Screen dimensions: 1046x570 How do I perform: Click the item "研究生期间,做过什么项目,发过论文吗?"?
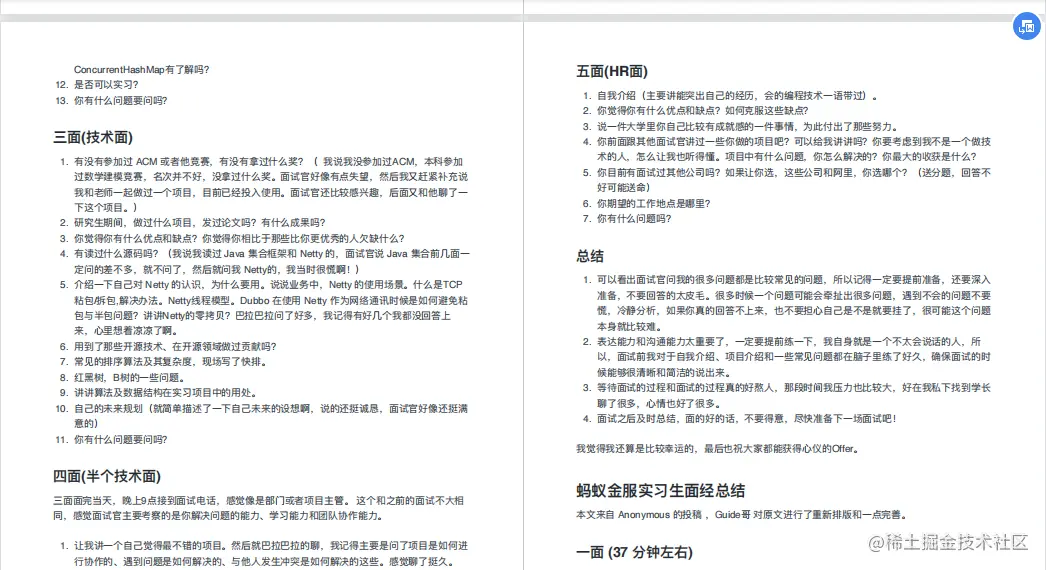coord(199,223)
